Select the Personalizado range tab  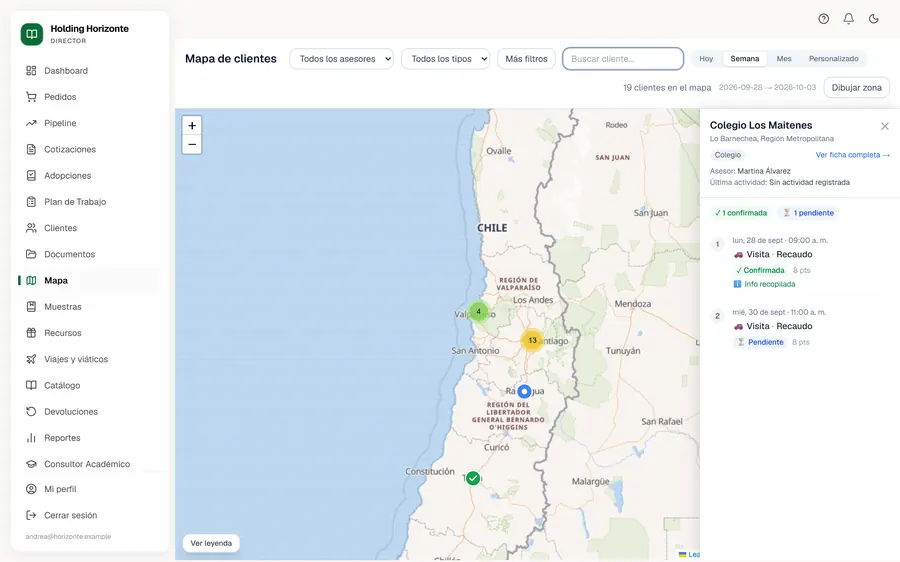(833, 59)
